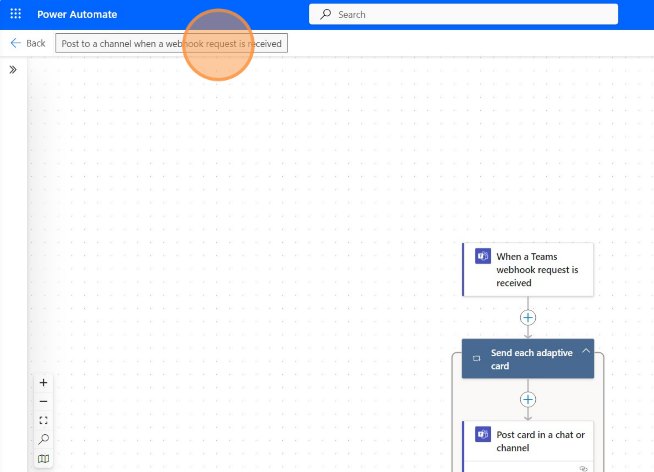Select the Send each adaptive card action
654x472 pixels.
528,359
